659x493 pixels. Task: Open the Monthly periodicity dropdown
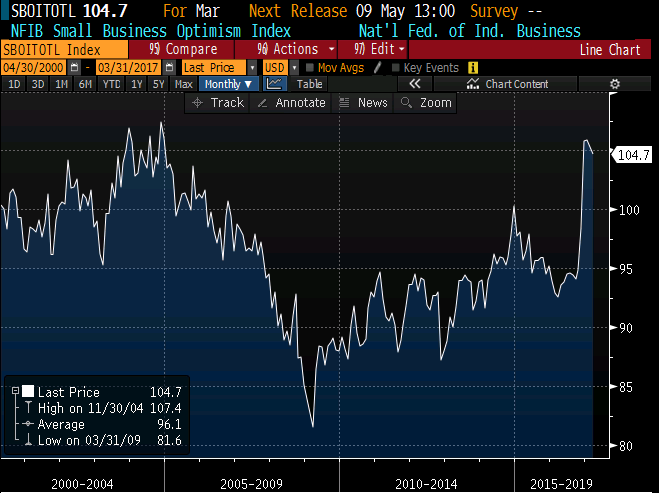(x=229, y=84)
